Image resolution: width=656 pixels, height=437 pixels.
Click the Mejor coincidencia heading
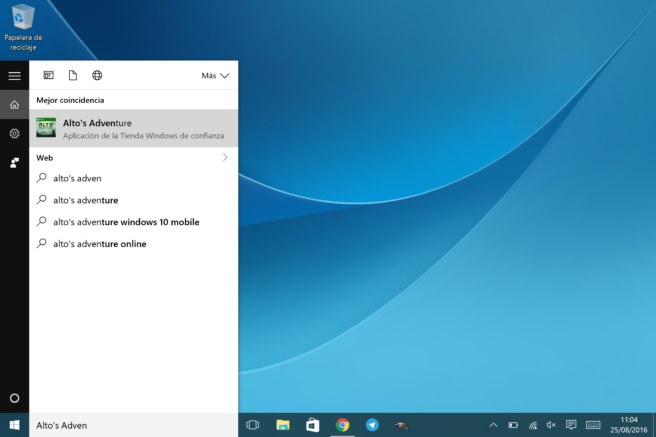click(70, 100)
